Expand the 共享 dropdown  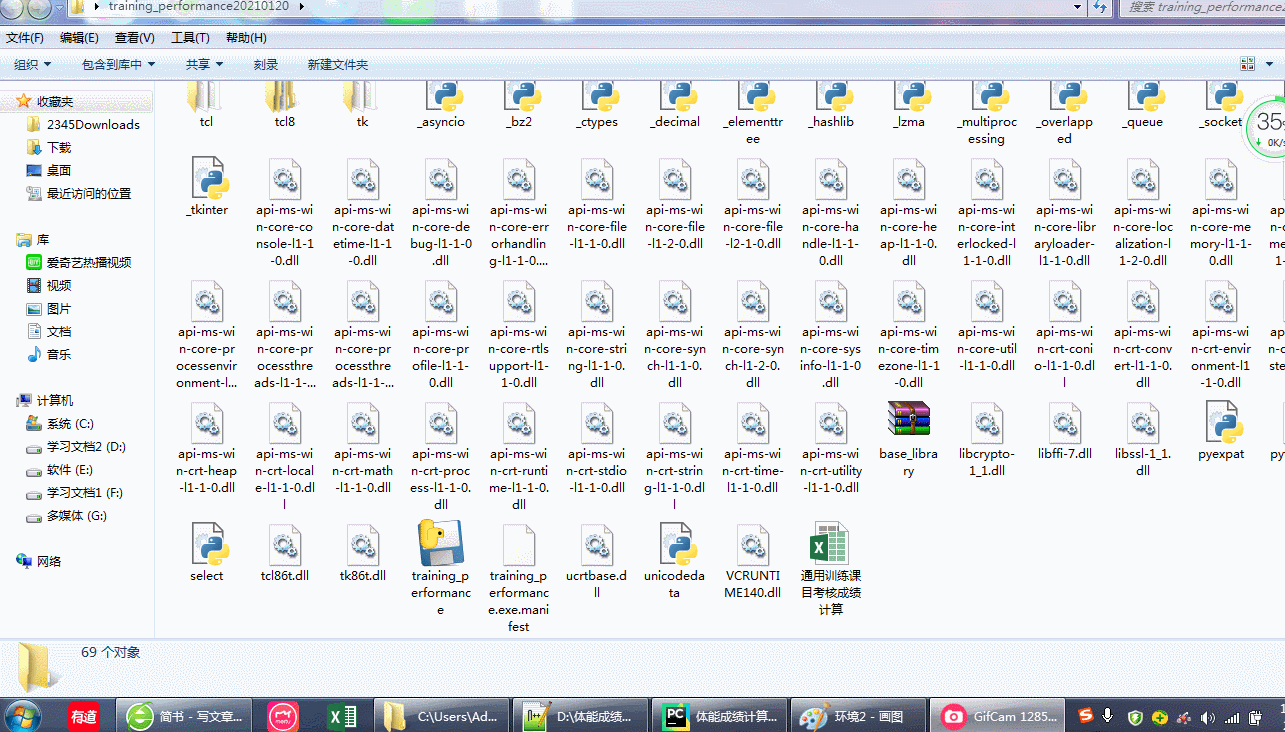[204, 64]
